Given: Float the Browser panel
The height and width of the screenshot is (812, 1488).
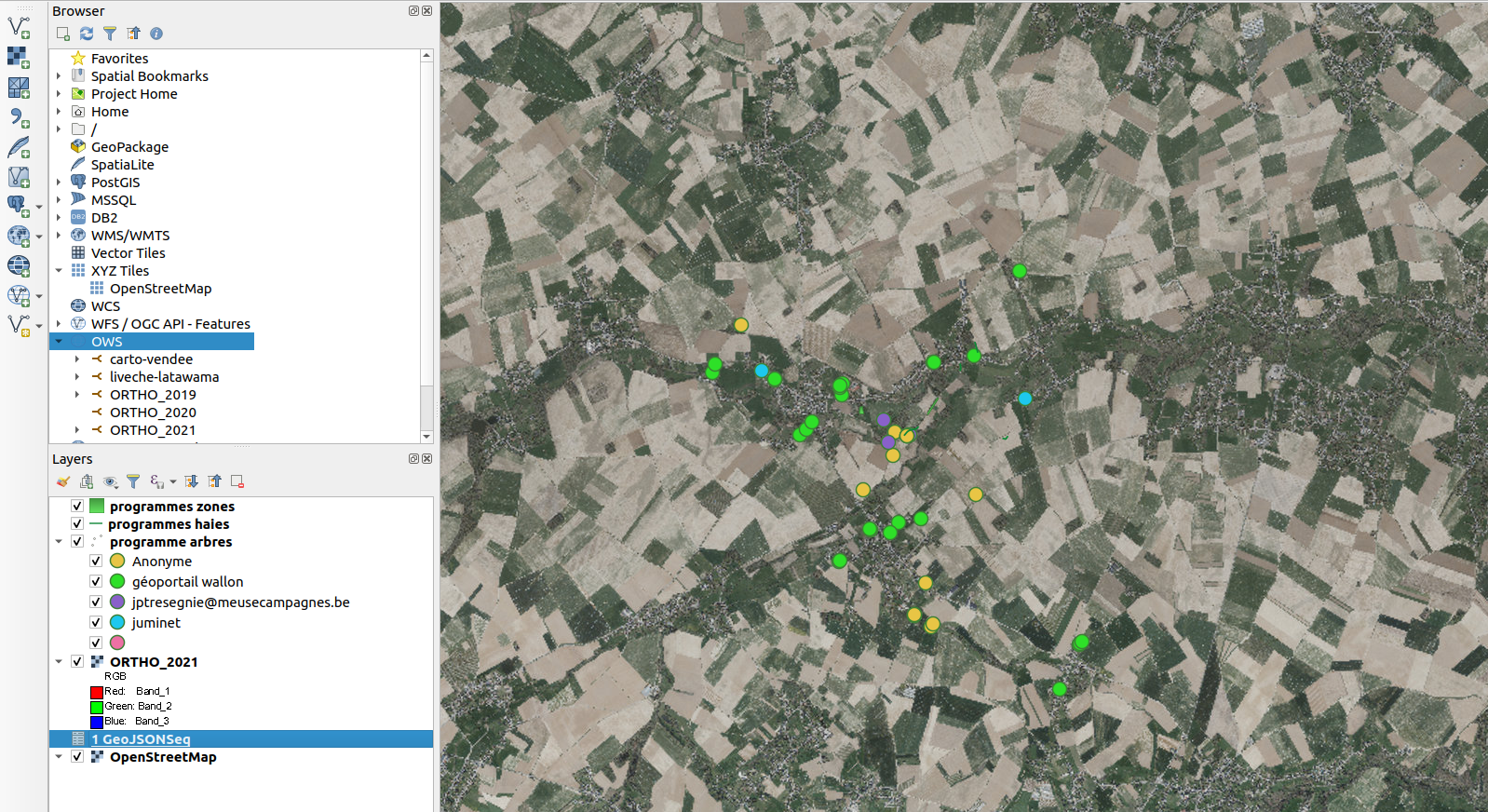Looking at the screenshot, I should [413, 11].
